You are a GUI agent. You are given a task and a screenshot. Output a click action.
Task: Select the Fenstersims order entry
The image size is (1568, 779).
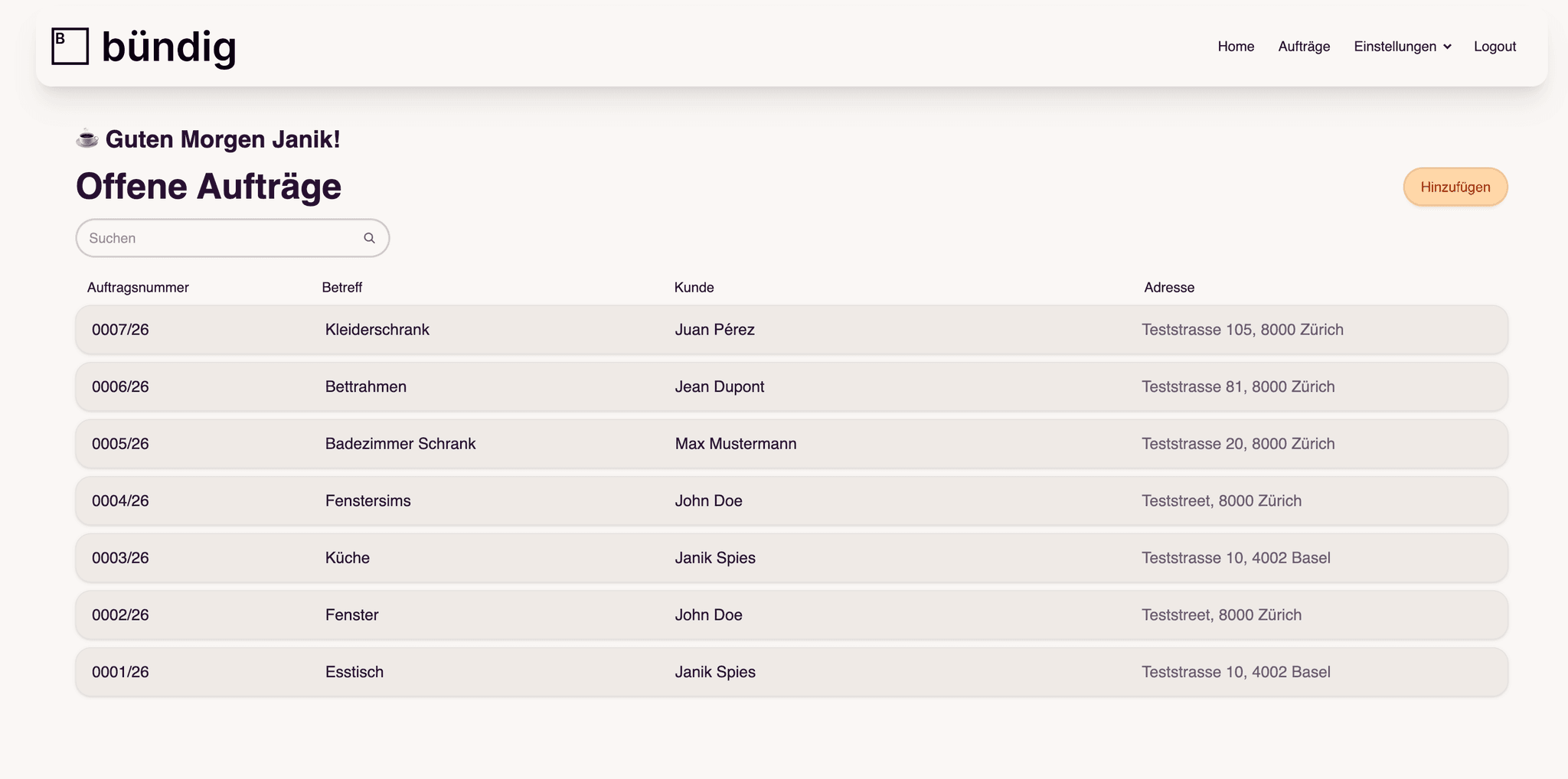[x=791, y=501]
